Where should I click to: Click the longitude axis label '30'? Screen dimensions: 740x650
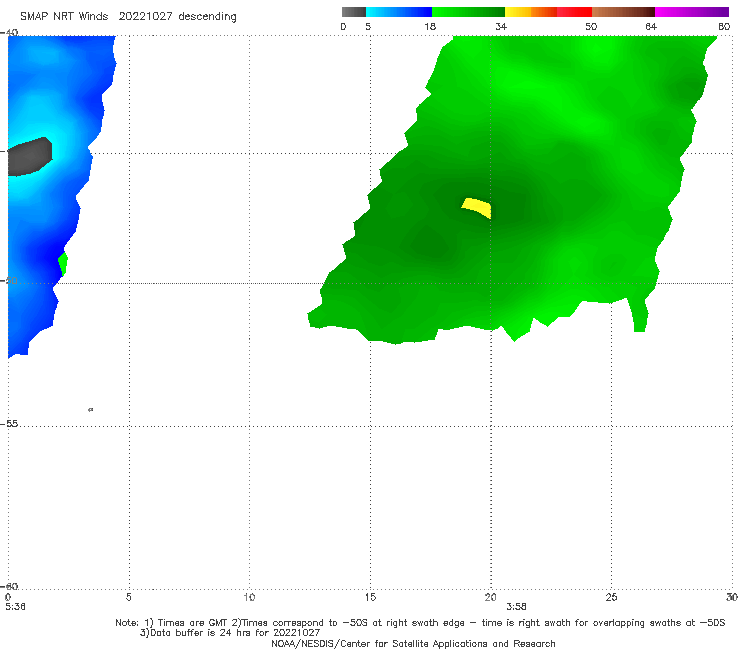tap(732, 598)
